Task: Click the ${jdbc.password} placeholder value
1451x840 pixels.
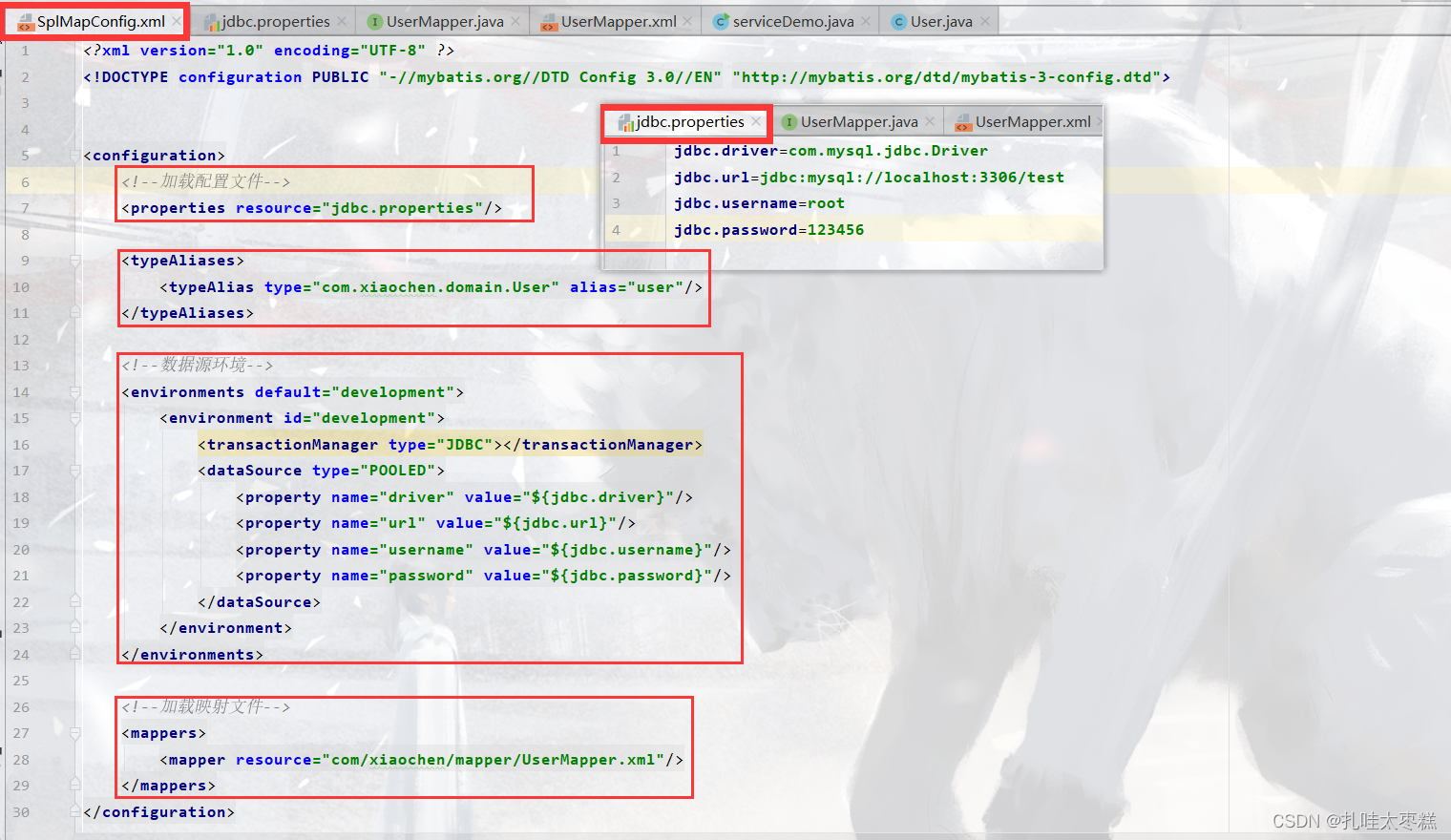Action: tap(627, 576)
